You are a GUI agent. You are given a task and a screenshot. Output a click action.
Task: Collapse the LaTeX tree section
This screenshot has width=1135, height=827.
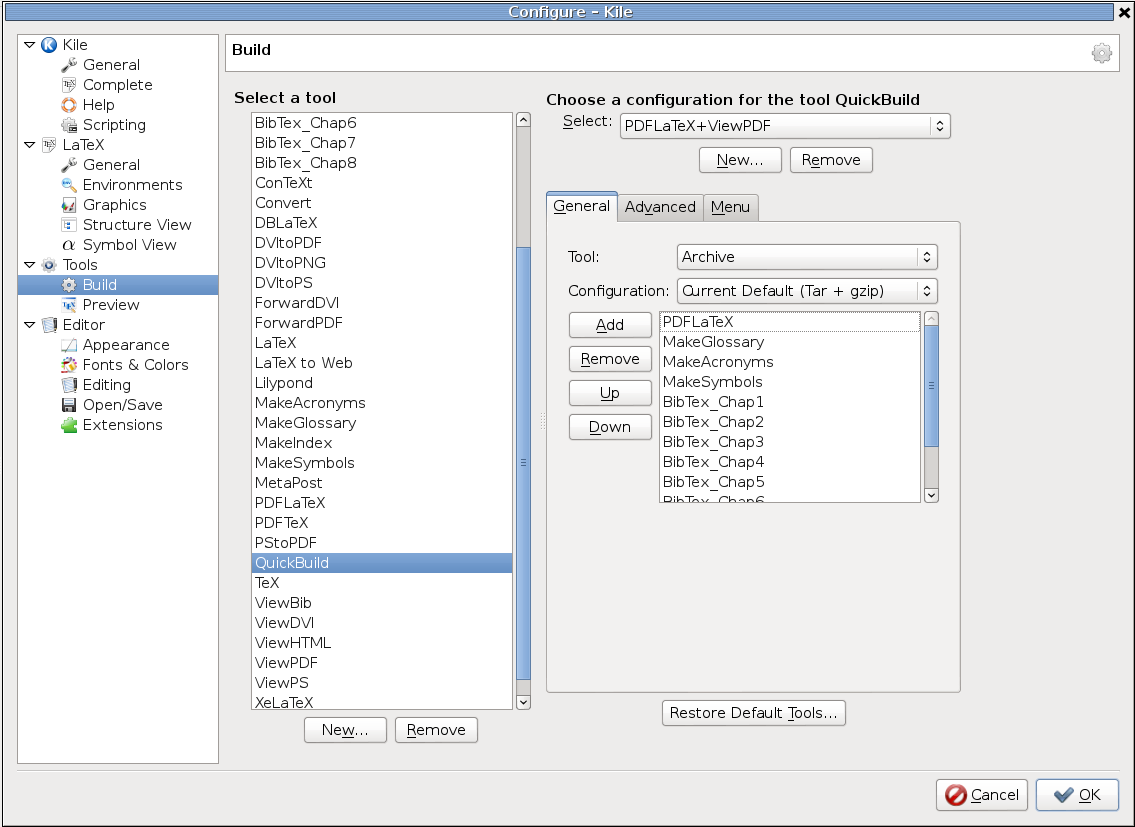pos(30,145)
